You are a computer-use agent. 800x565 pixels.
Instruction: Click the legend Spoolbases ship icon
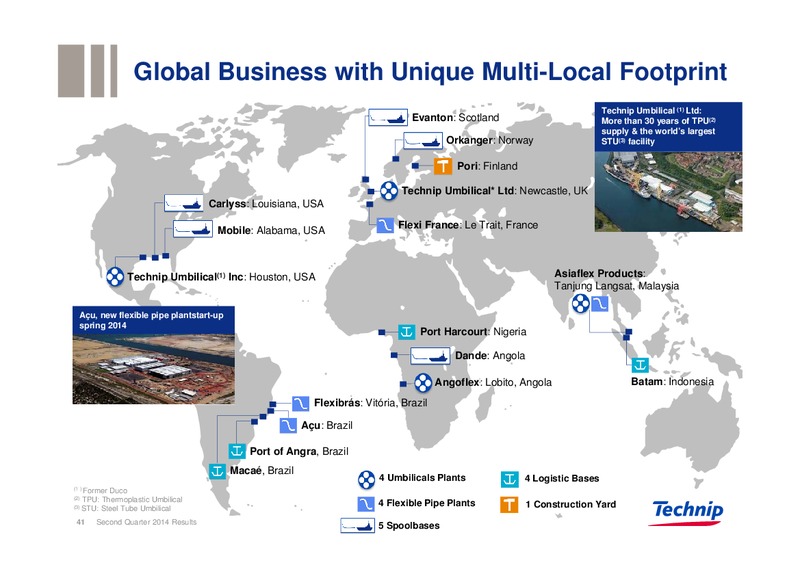click(358, 525)
